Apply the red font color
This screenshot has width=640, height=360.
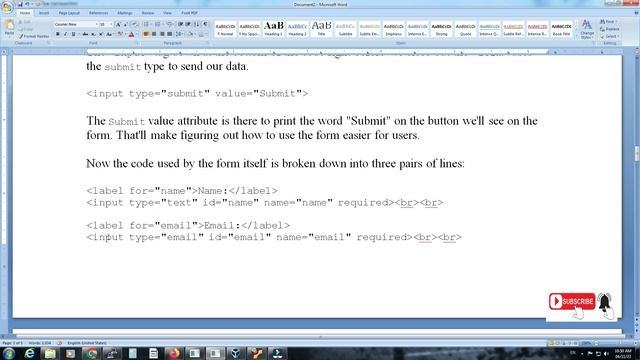pyautogui.click(x=132, y=34)
